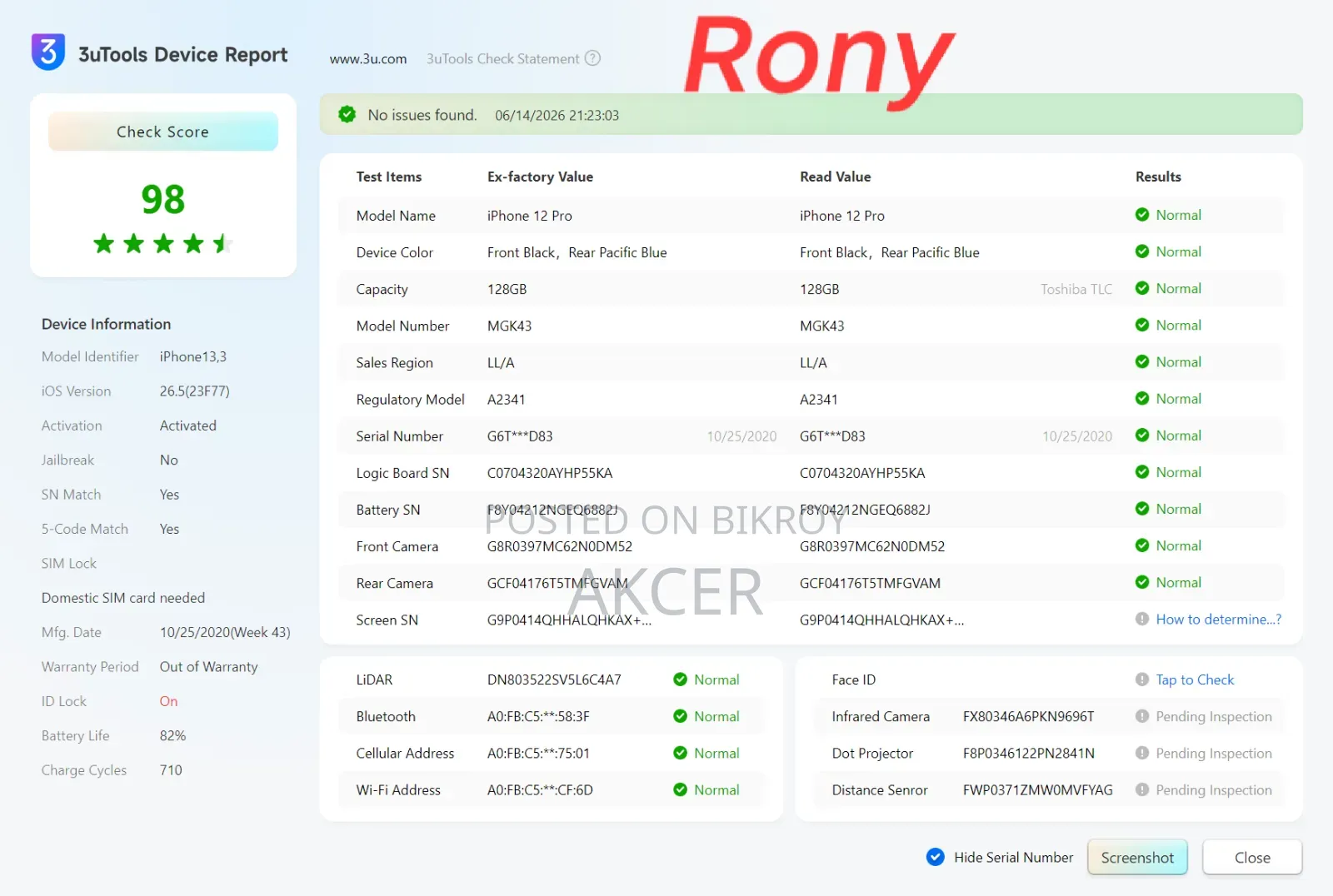
Task: Click the Face ID info icon
Action: tap(1142, 679)
